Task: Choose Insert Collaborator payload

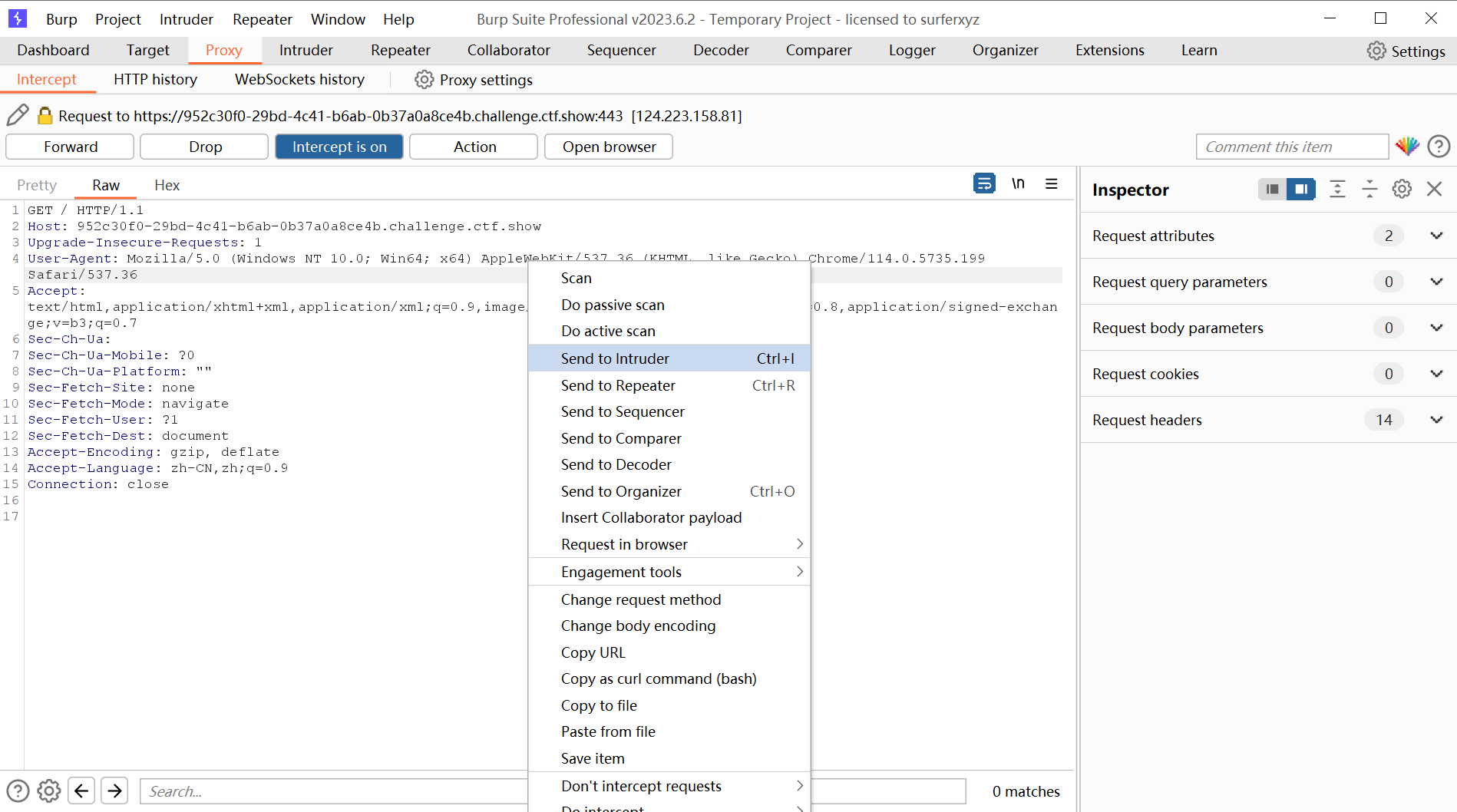Action: pos(669,517)
